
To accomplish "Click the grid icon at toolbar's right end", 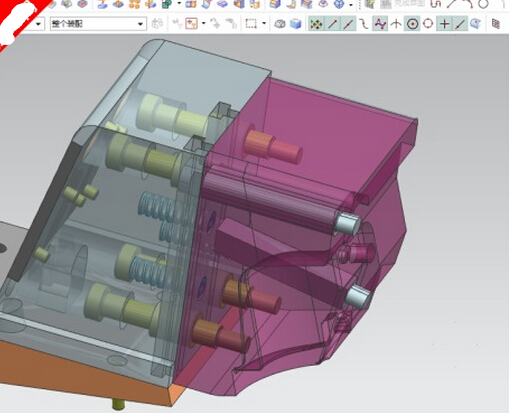I will (x=496, y=24).
